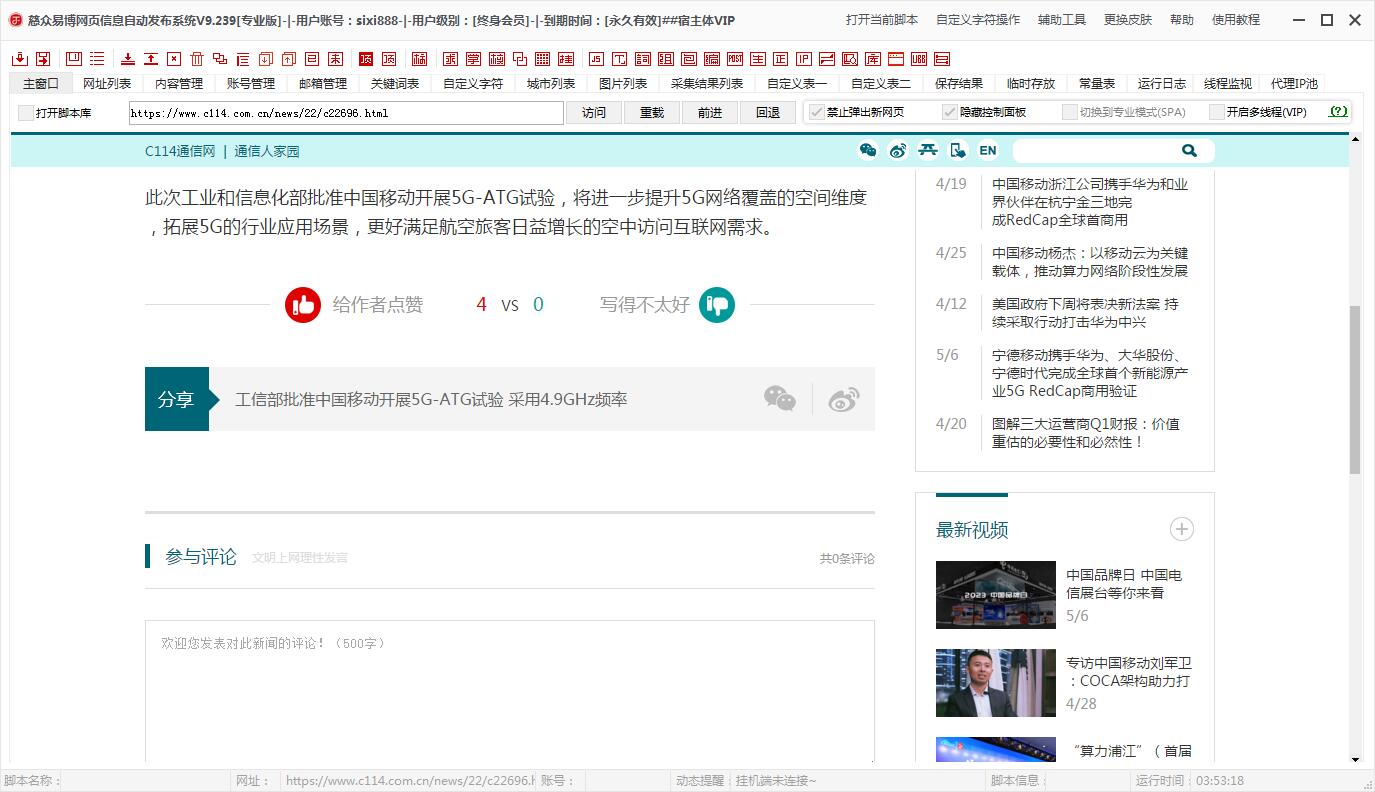Open the 辅助工具 menu
The image size is (1375, 792).
pos(1062,20)
